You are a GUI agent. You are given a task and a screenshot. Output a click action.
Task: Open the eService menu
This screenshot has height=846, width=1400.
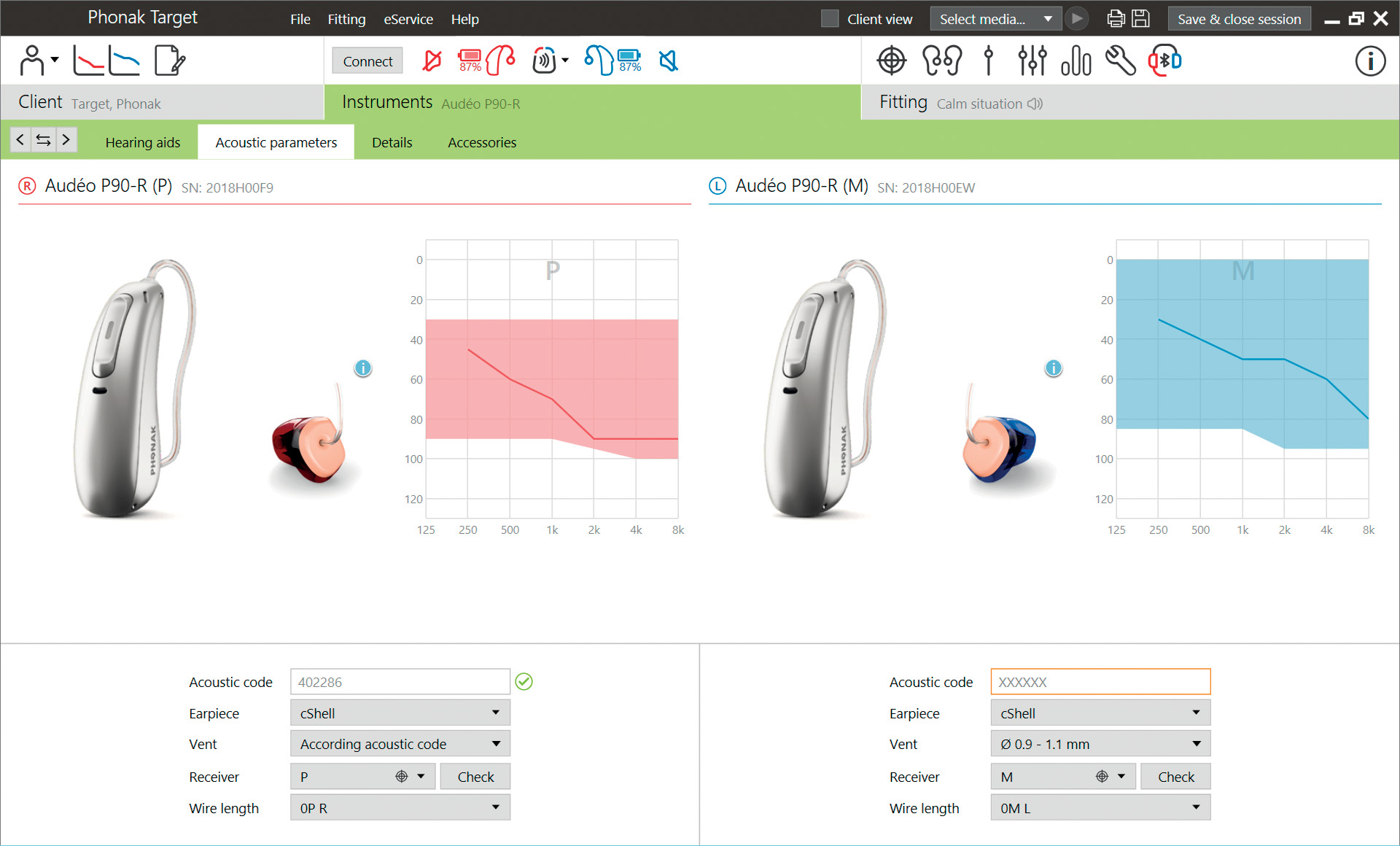pos(408,19)
